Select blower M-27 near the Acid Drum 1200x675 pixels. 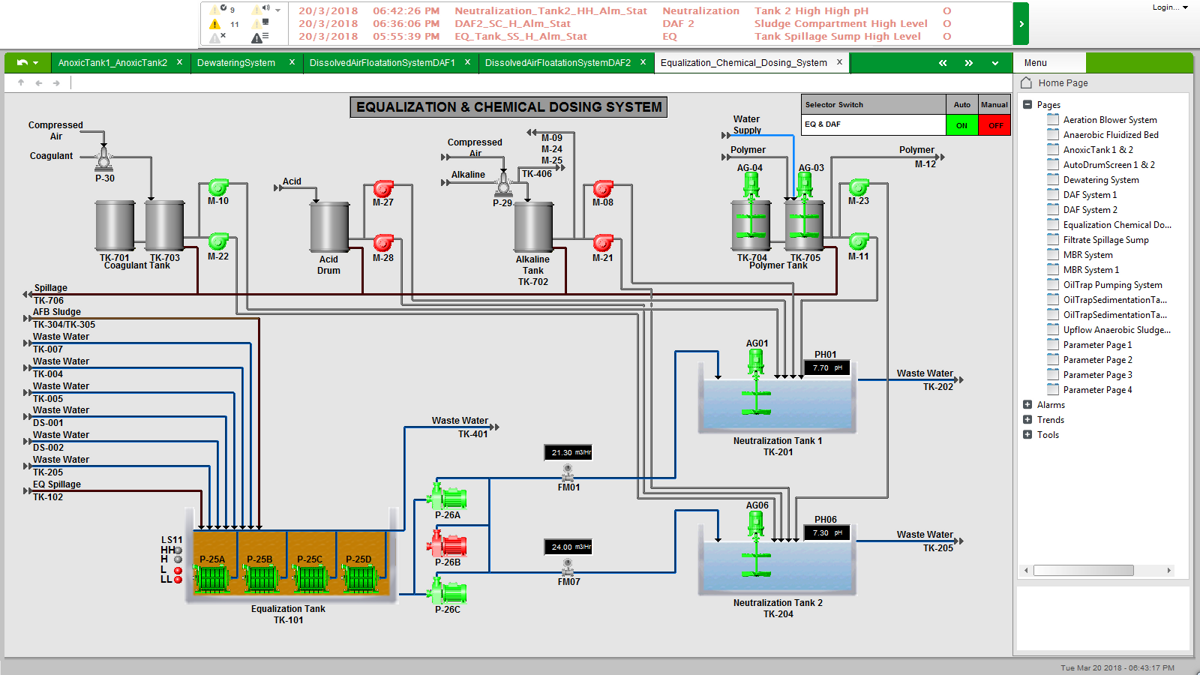tap(383, 188)
